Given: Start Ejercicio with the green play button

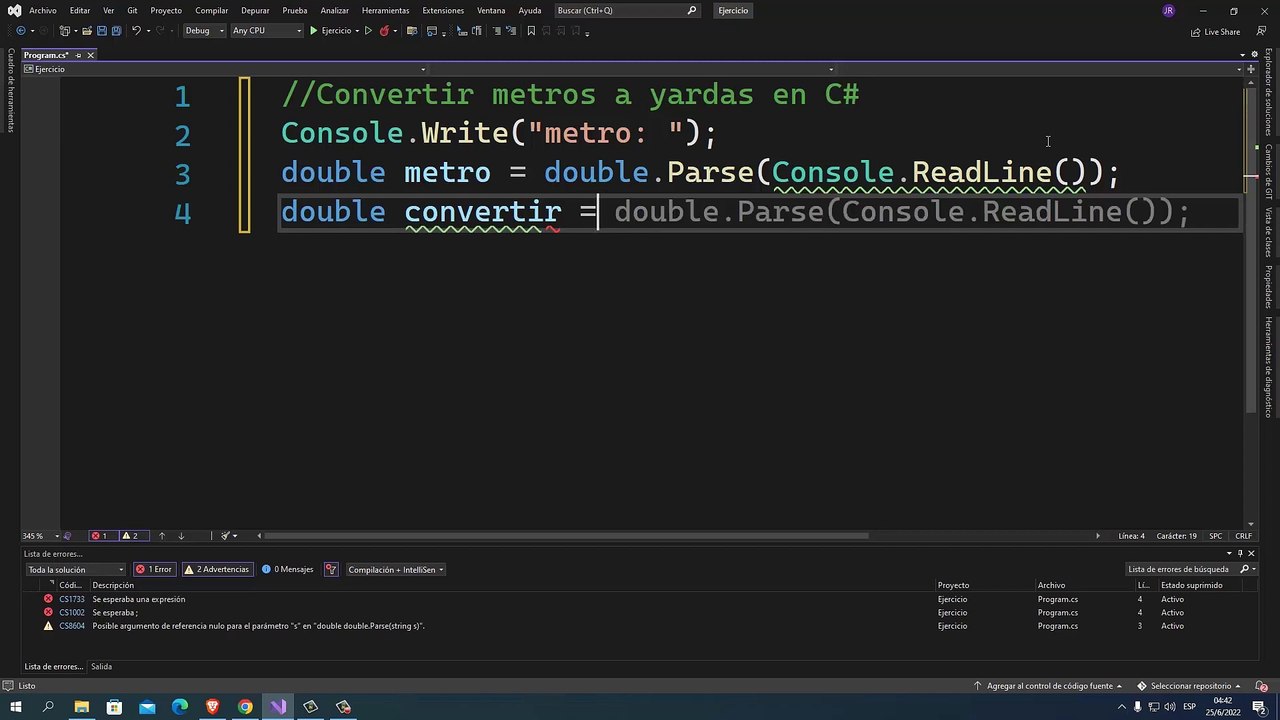Looking at the screenshot, I should (331, 31).
